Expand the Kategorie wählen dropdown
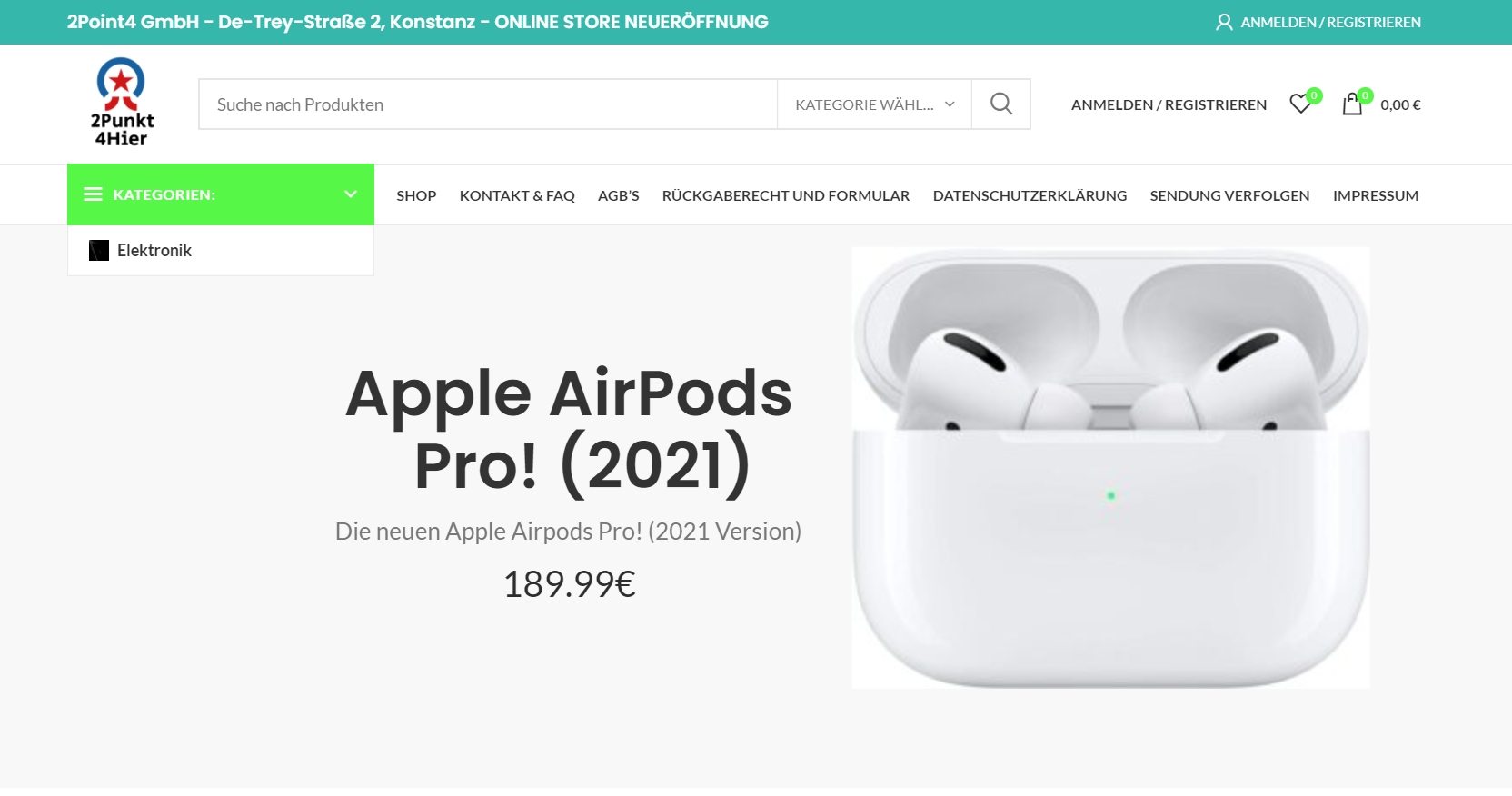The height and width of the screenshot is (796, 1512). pyautogui.click(x=874, y=104)
